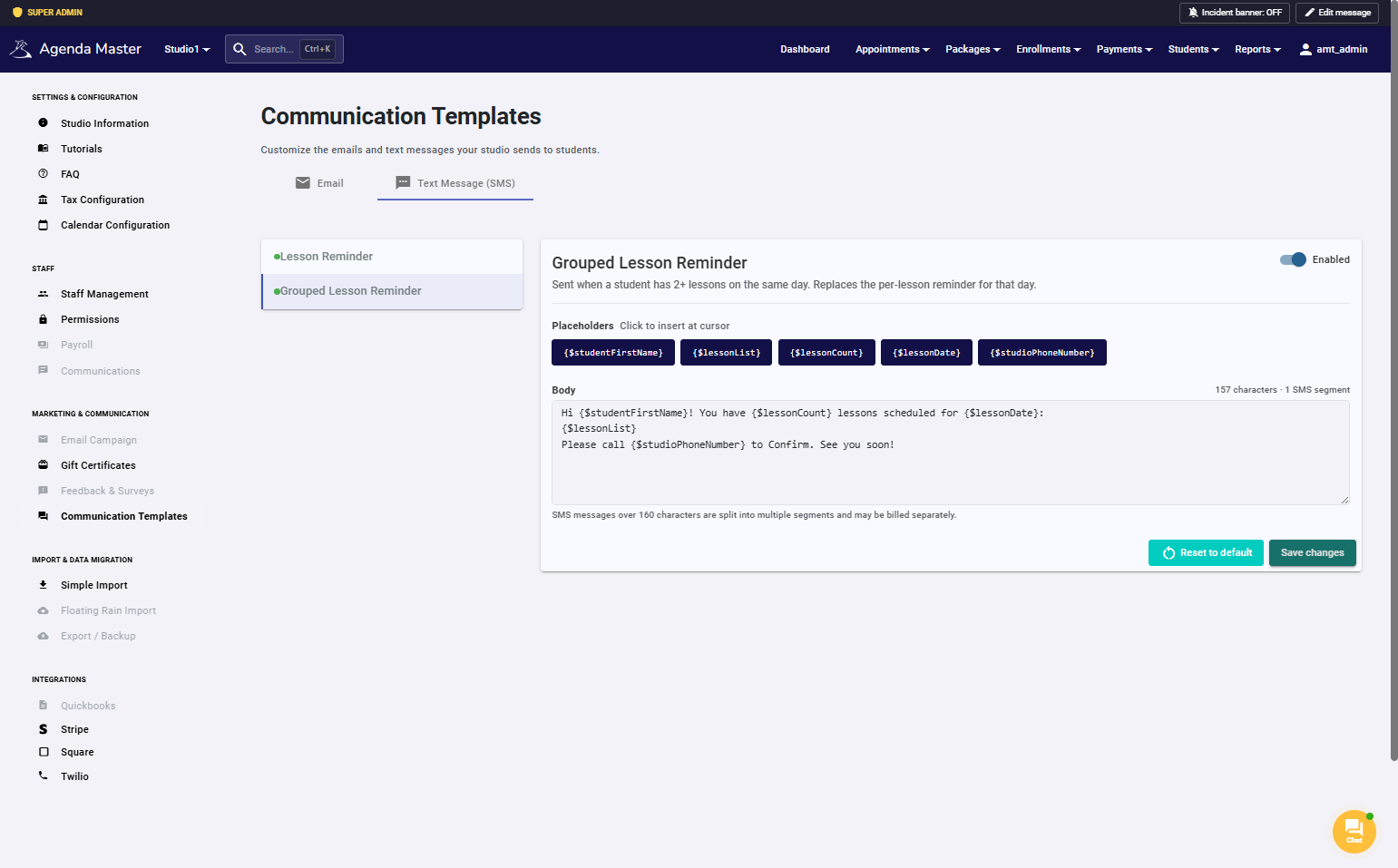Viewport: 1398px width, 868px height.
Task: Click Save changes button
Action: (1312, 552)
